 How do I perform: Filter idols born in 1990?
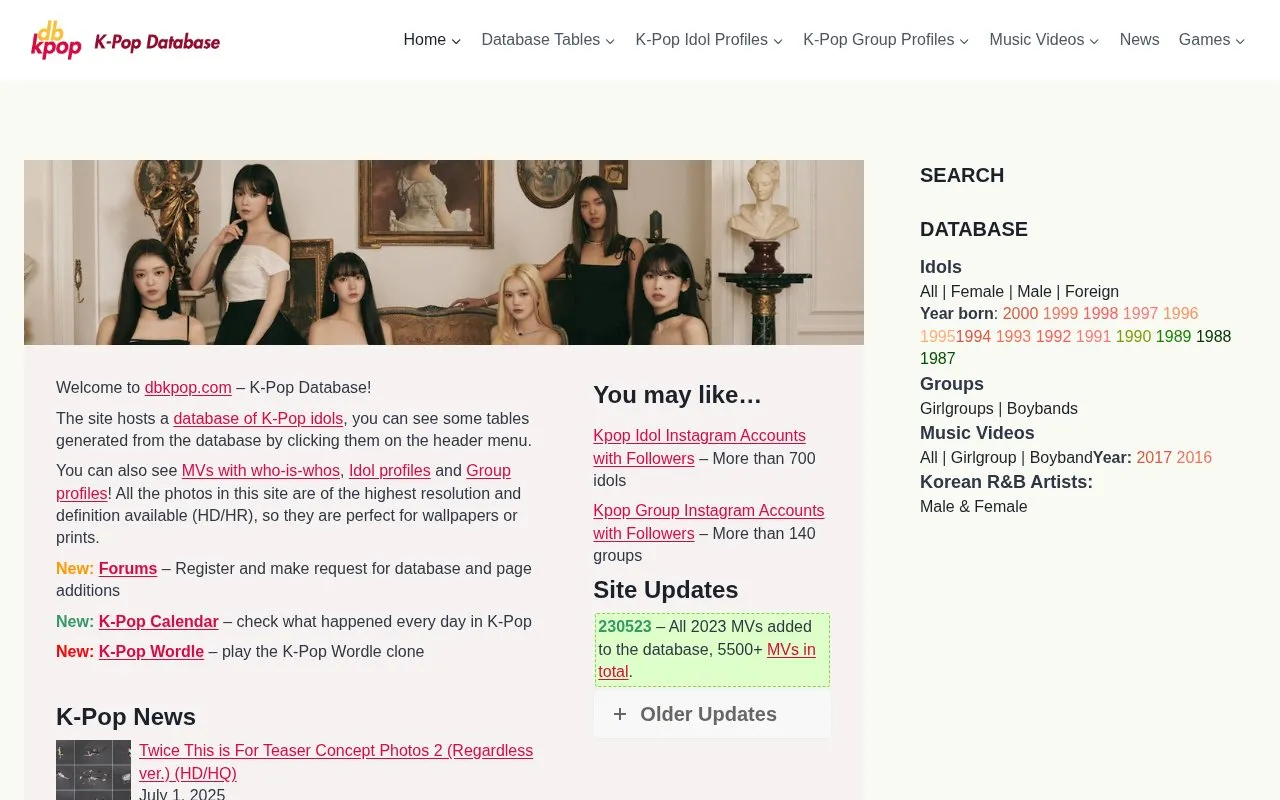point(1133,336)
